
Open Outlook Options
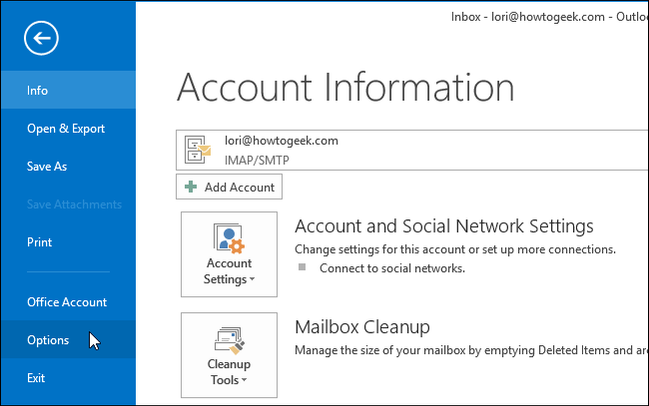coord(68,340)
